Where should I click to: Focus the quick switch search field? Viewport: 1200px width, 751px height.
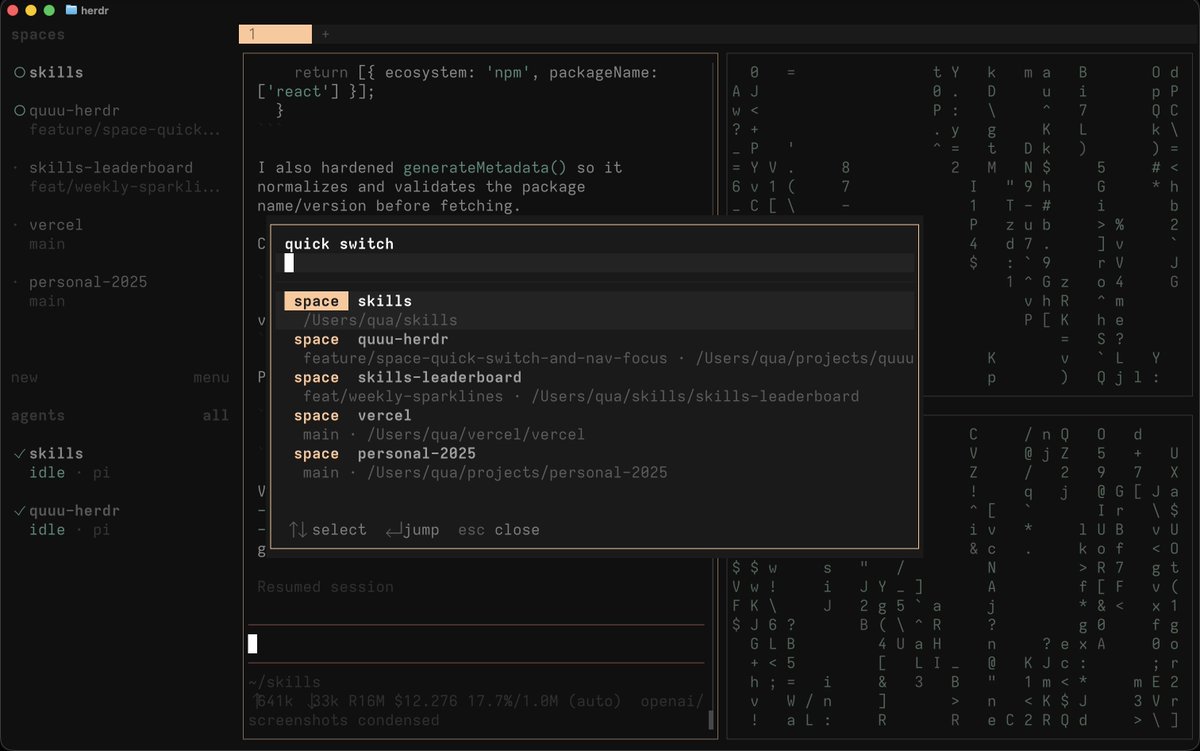coord(598,263)
